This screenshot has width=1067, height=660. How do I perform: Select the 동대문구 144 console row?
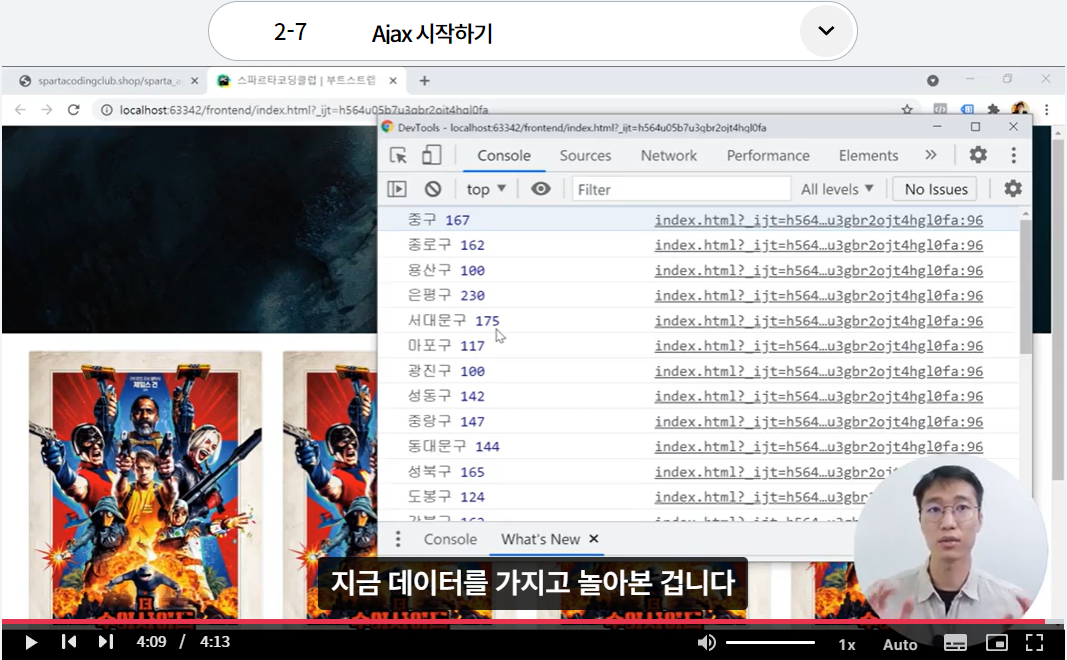tap(698, 446)
